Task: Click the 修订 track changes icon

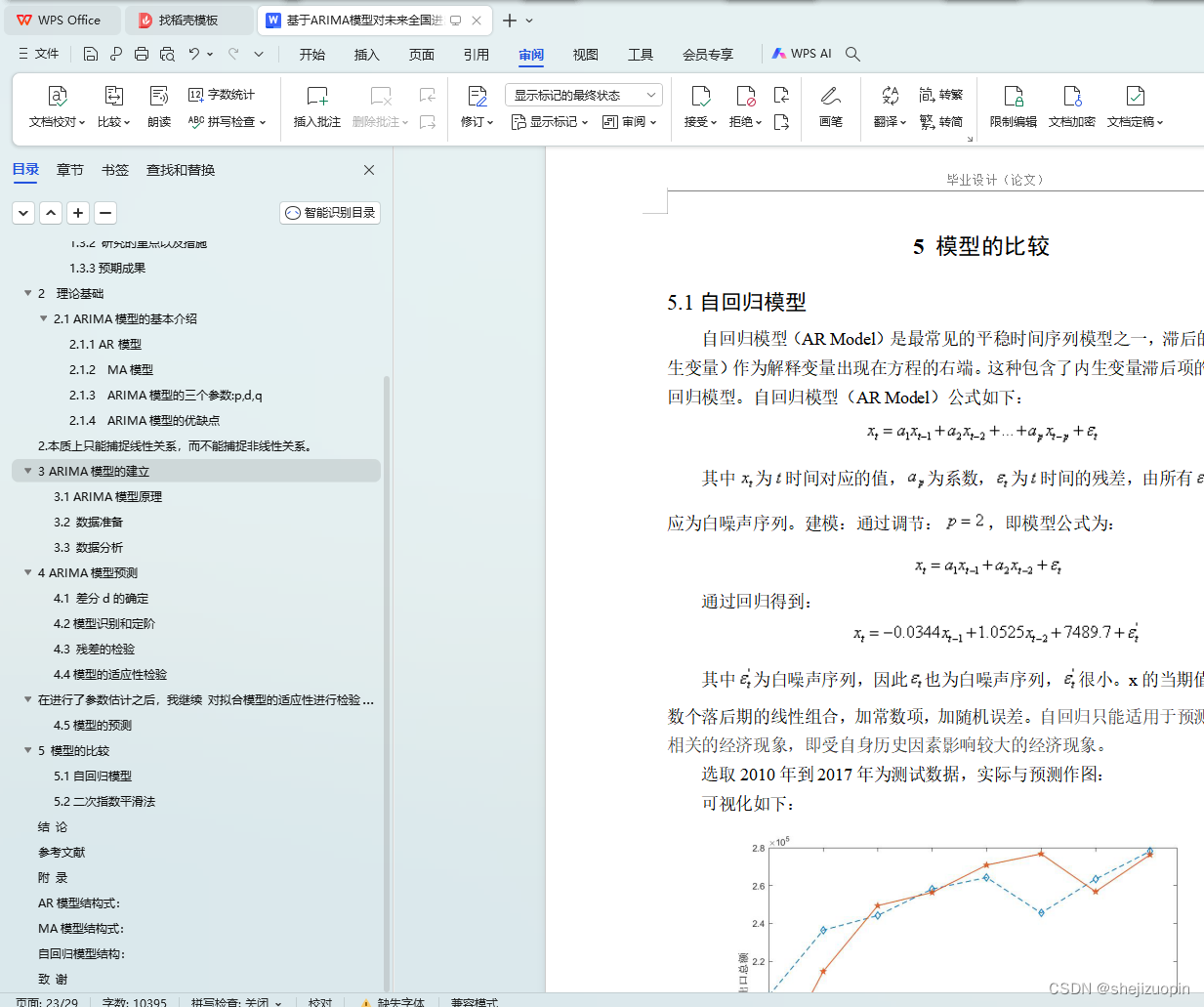Action: click(x=477, y=96)
